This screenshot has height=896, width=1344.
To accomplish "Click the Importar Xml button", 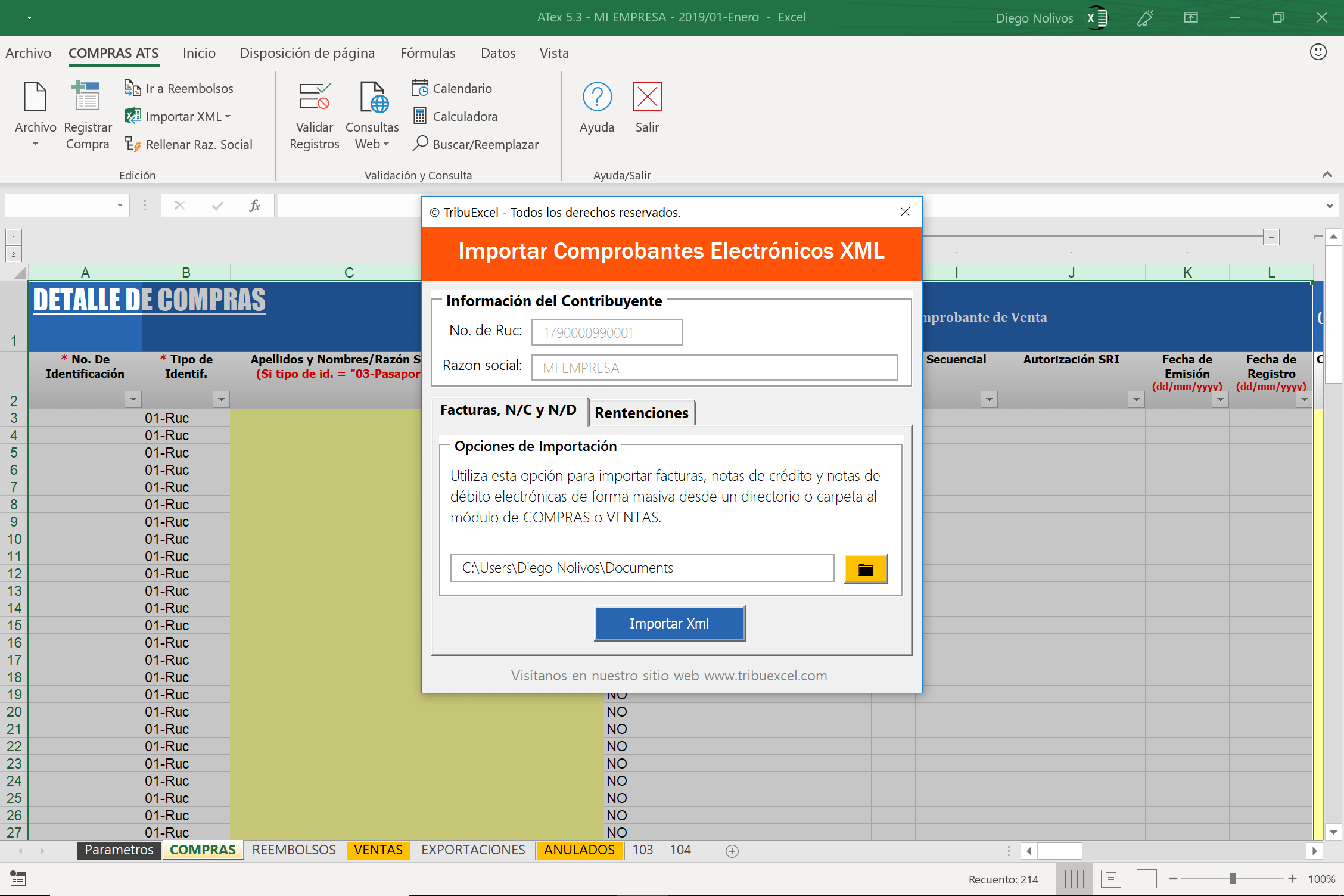I will pyautogui.click(x=670, y=624).
